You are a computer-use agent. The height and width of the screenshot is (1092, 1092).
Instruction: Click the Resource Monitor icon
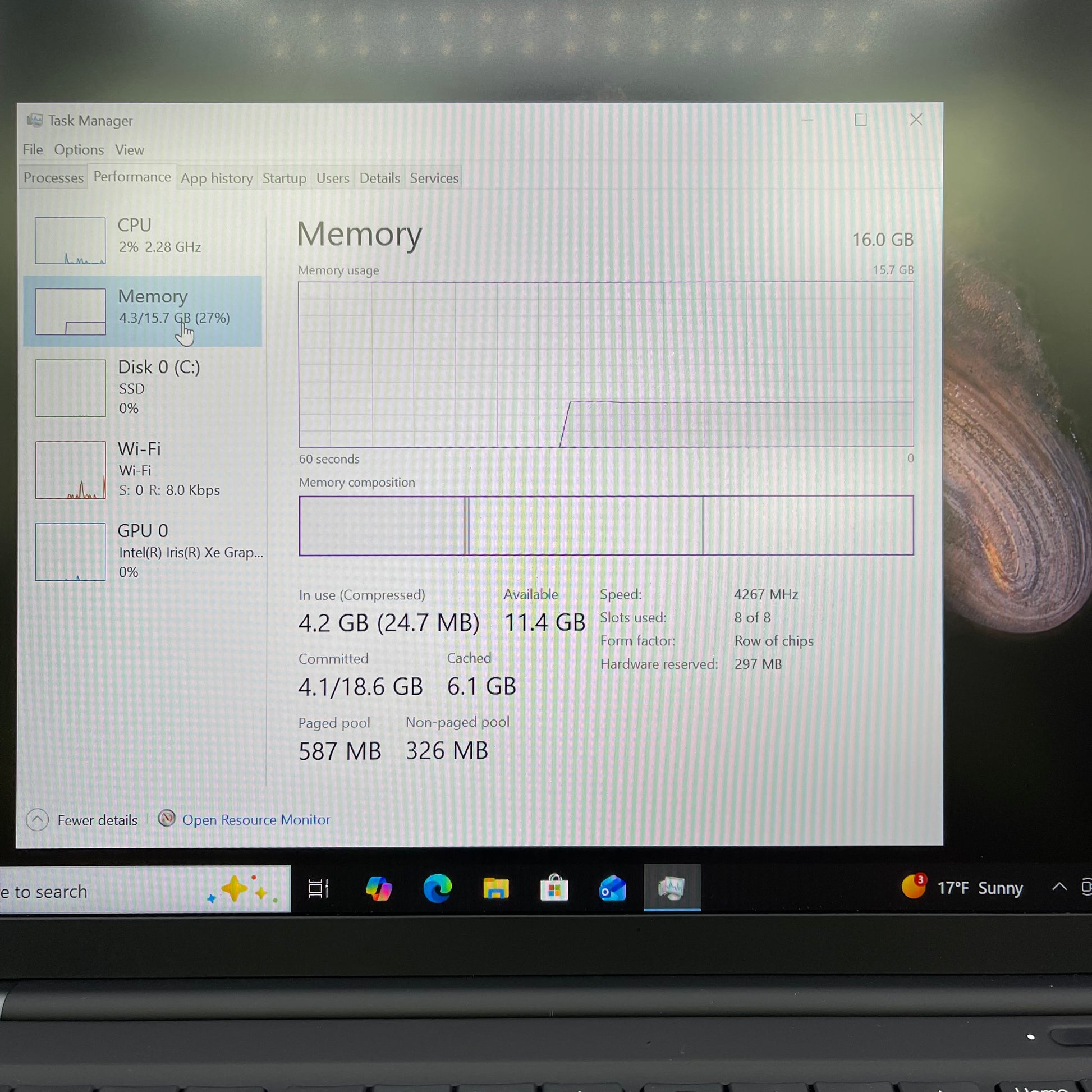[167, 818]
